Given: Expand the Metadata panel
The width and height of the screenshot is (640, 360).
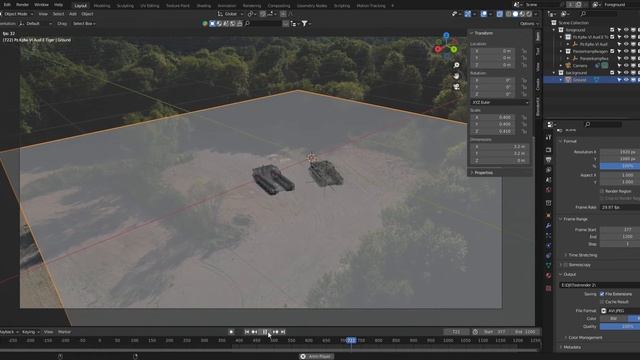Looking at the screenshot, I should (572, 347).
